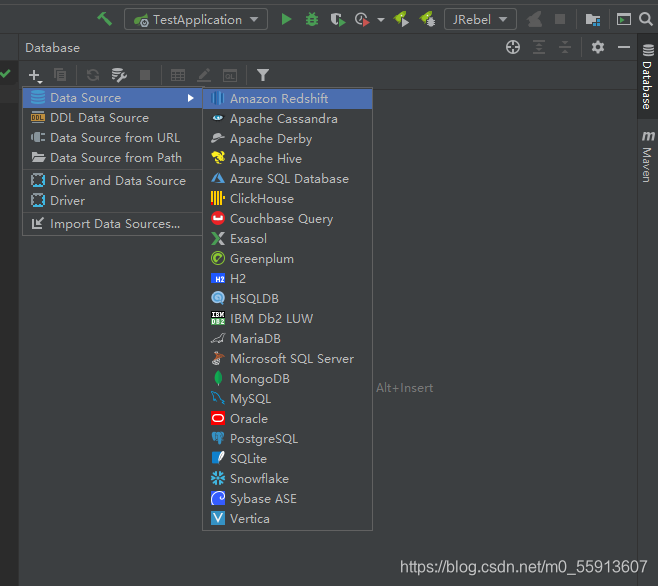Choose Apache Derby from list

(287, 139)
